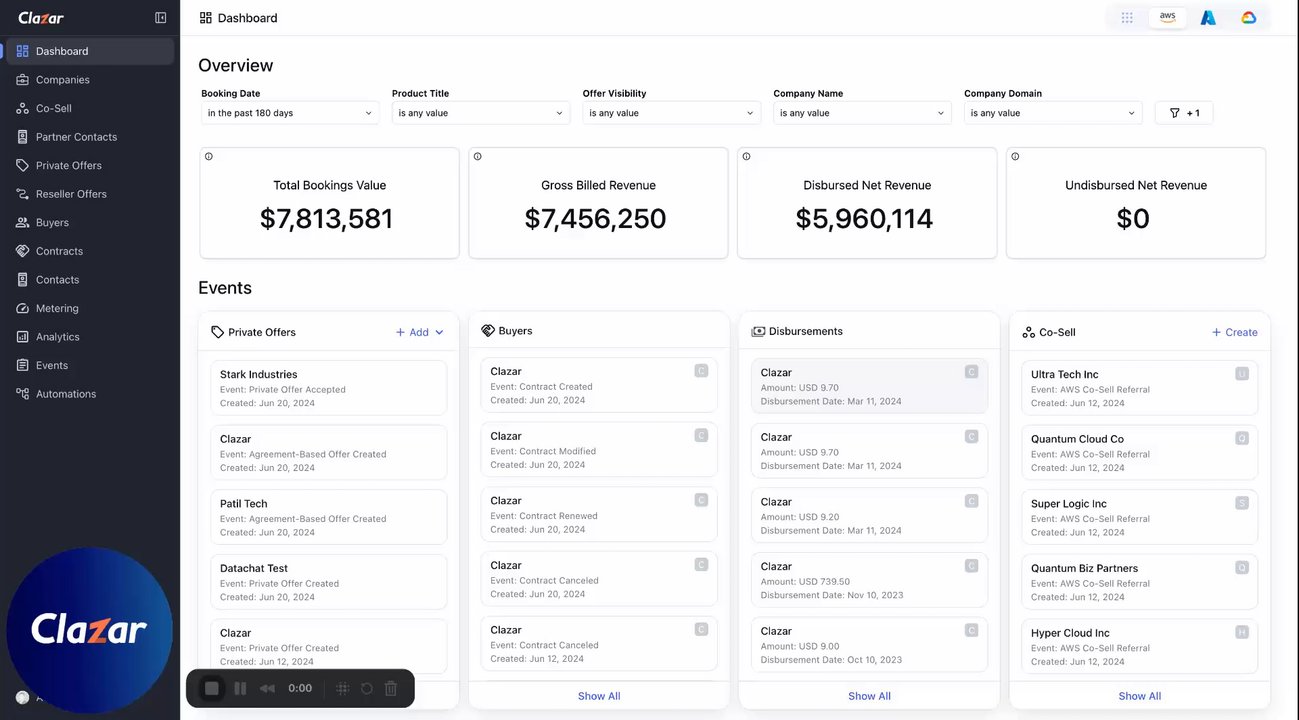
Task: Show all Disbursements events
Action: tap(869, 696)
